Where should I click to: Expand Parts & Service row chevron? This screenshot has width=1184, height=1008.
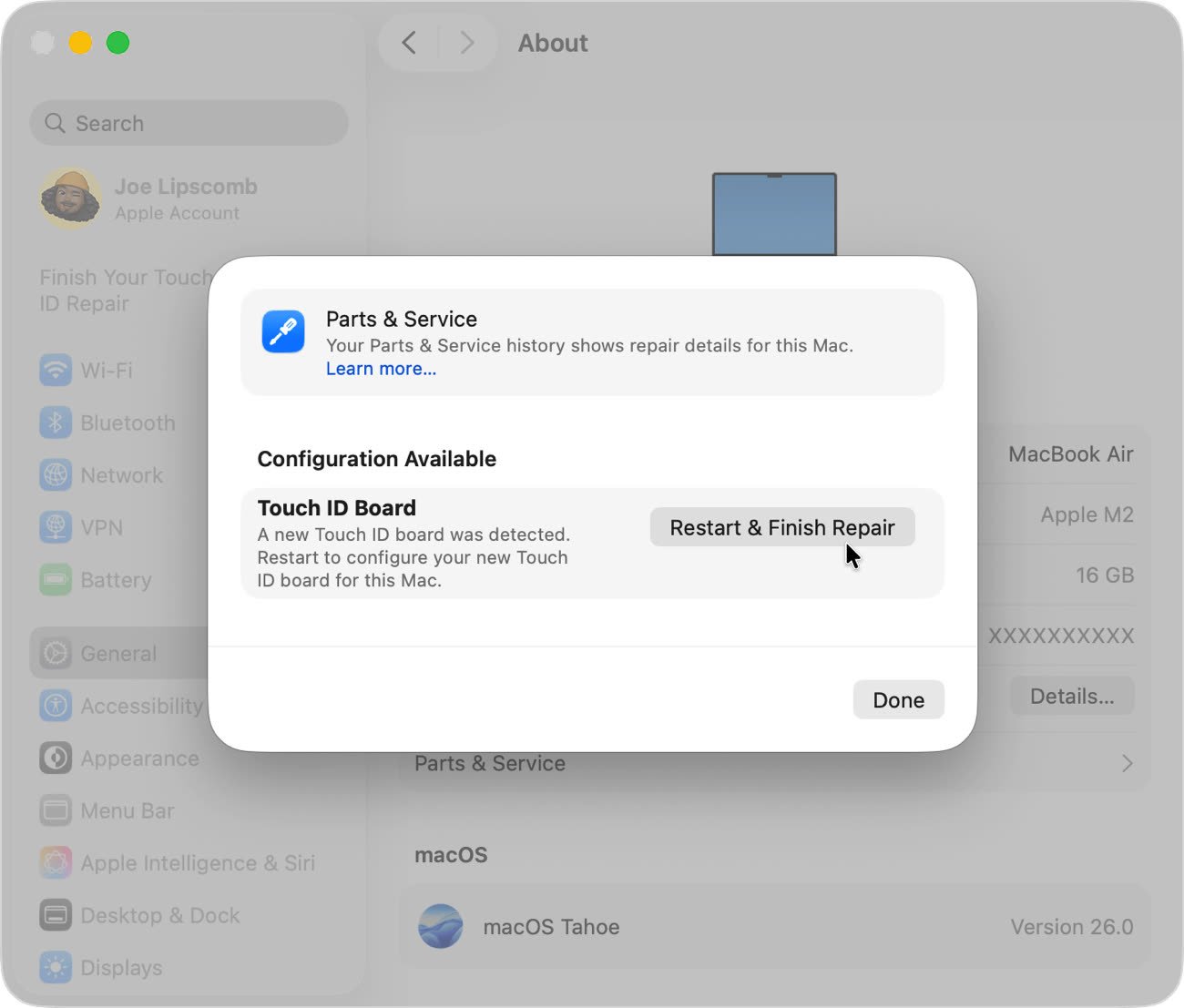click(x=1127, y=763)
